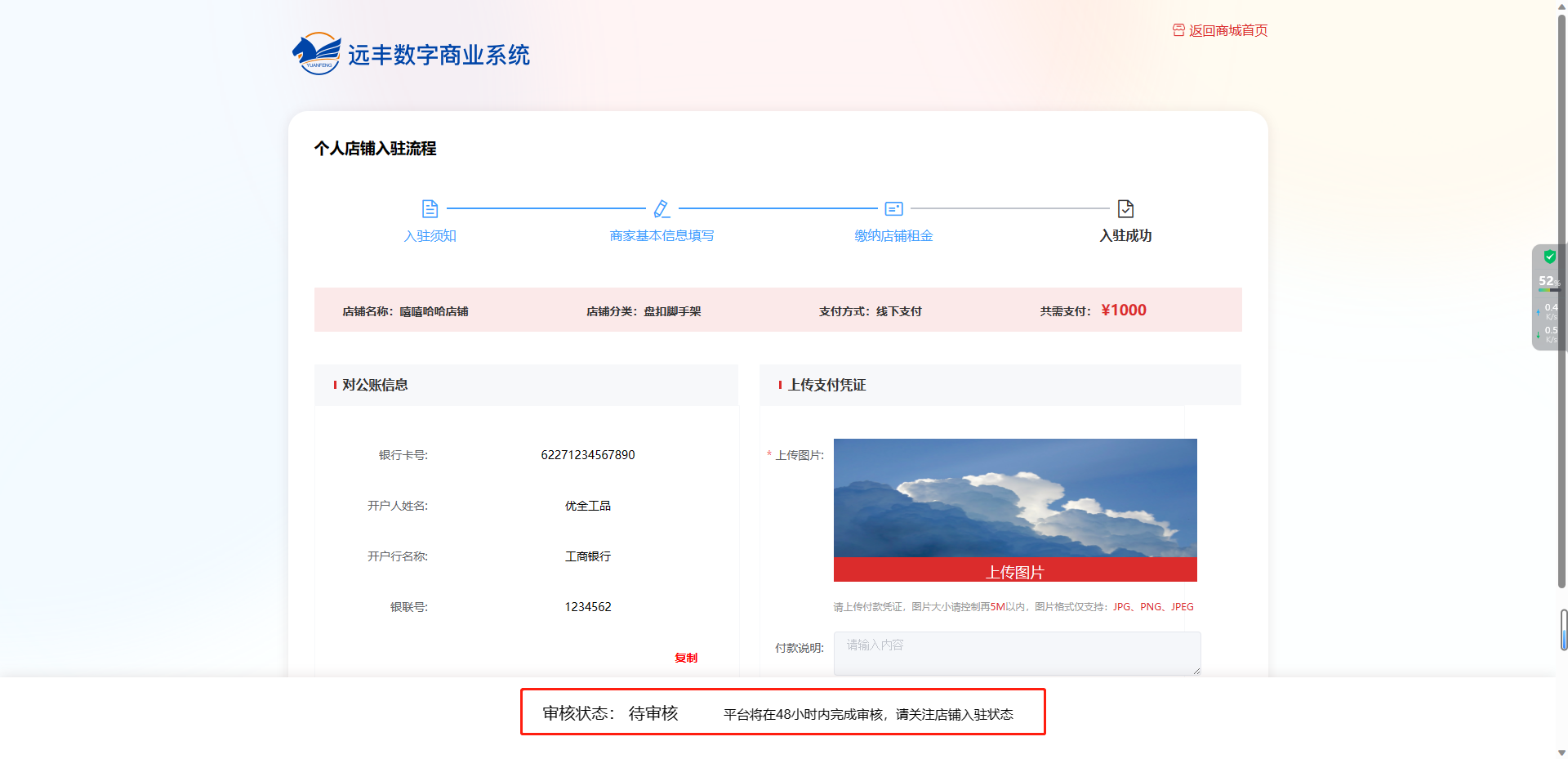Click the 商家基本信息填写 step label
Image resolution: width=1568 pixels, height=759 pixels.
point(661,235)
